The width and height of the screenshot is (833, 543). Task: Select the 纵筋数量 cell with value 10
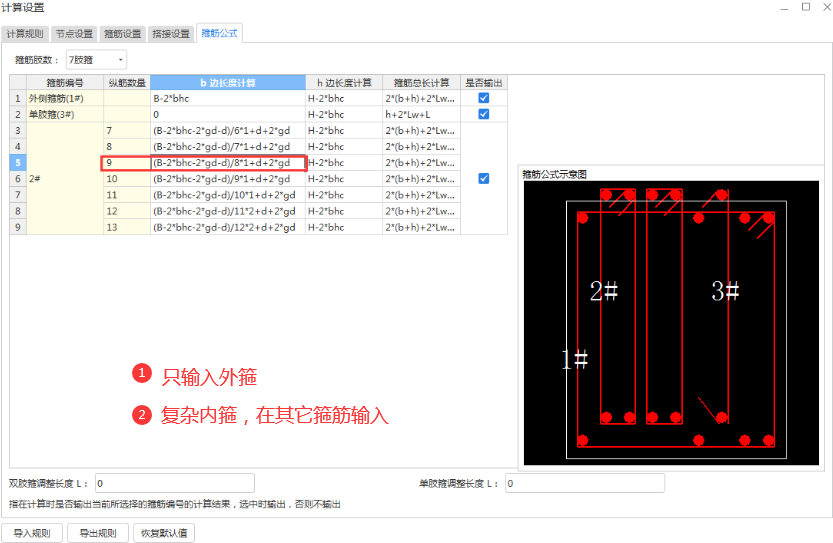tap(127, 179)
